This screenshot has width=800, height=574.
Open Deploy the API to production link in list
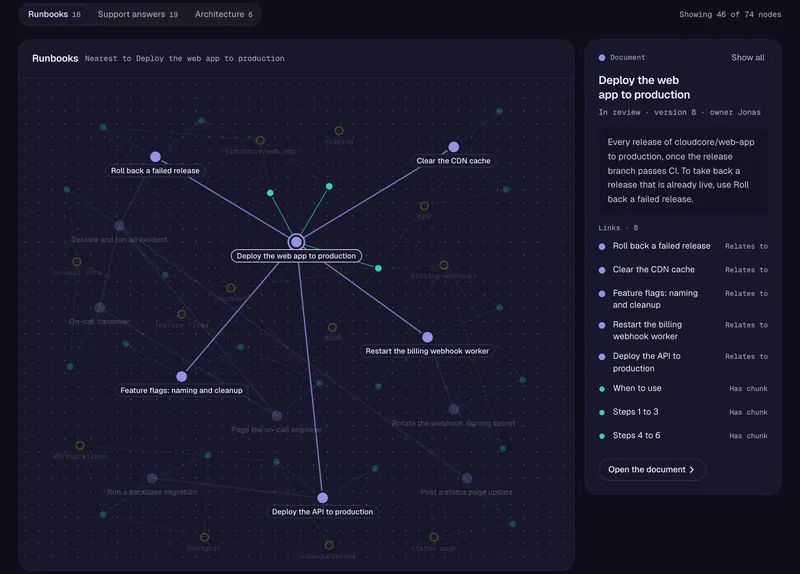[x=683, y=362]
